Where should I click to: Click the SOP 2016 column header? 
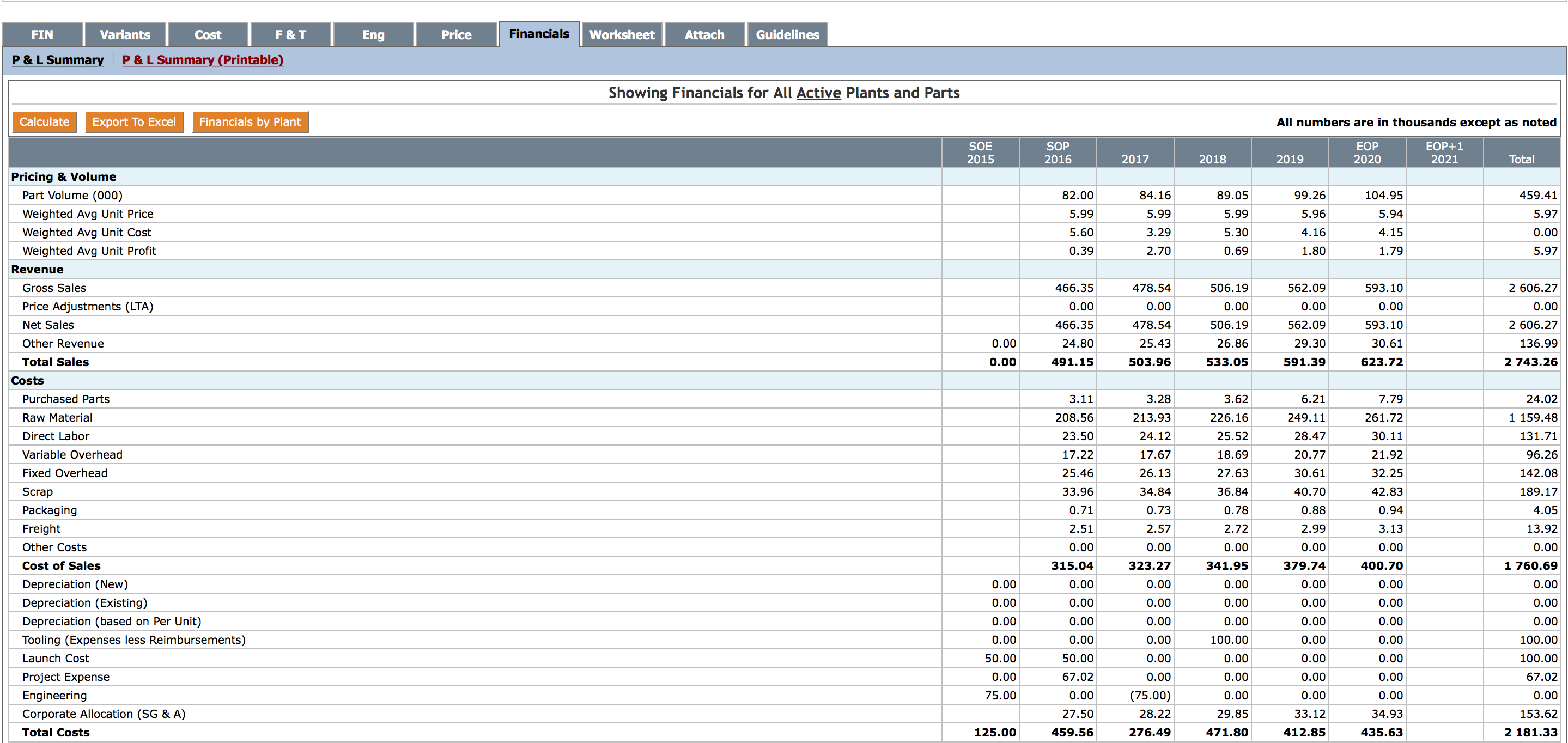pyautogui.click(x=1058, y=153)
